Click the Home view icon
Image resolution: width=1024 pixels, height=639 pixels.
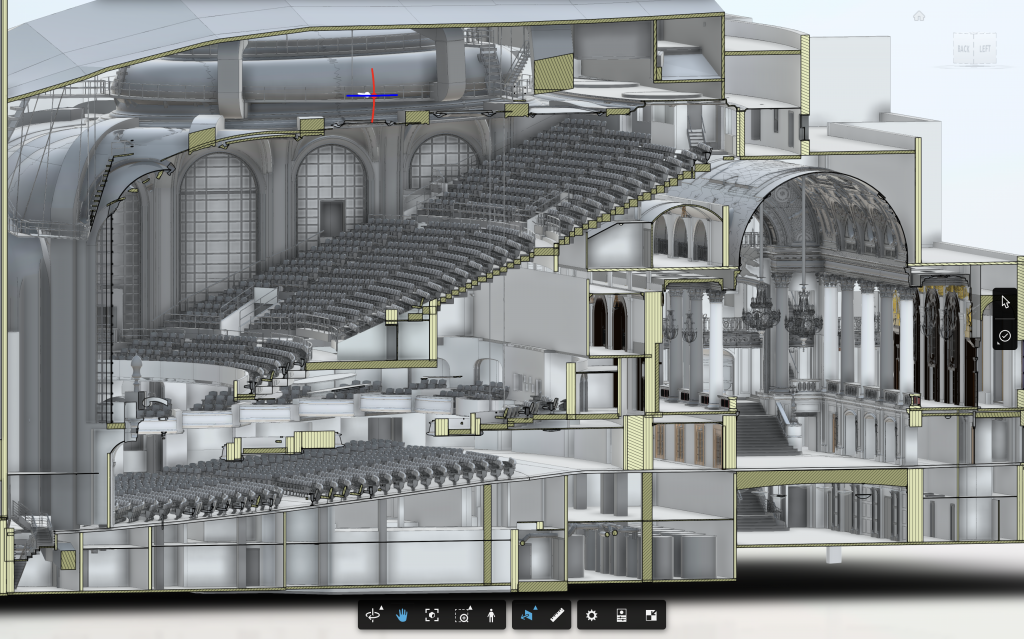919,16
